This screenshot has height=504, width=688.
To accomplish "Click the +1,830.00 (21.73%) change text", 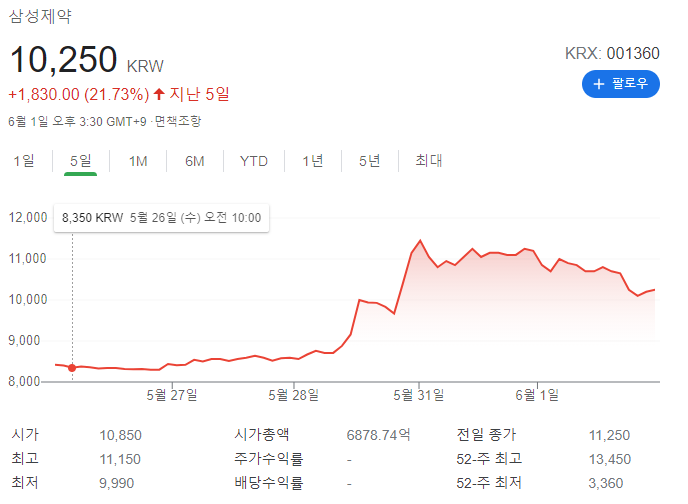I will coord(79,94).
